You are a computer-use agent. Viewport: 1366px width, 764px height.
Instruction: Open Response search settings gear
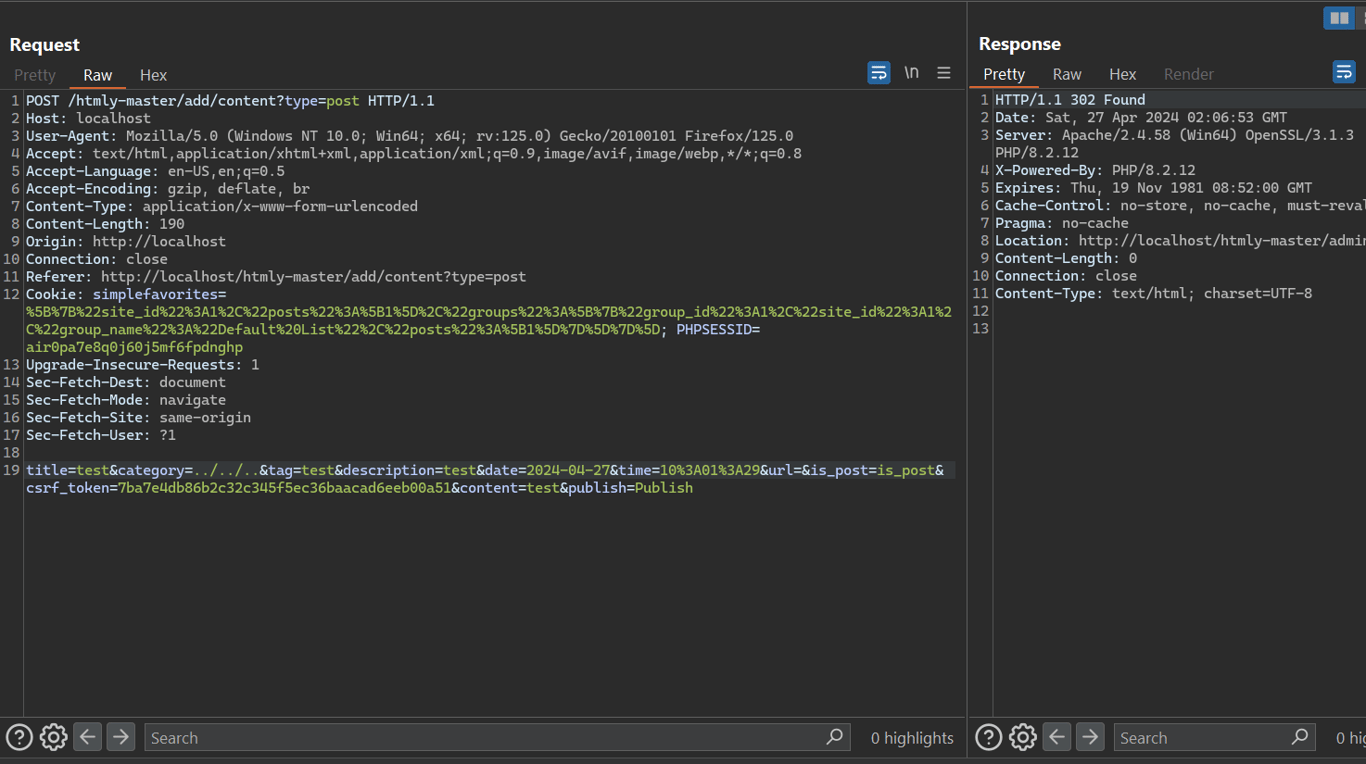[1022, 737]
